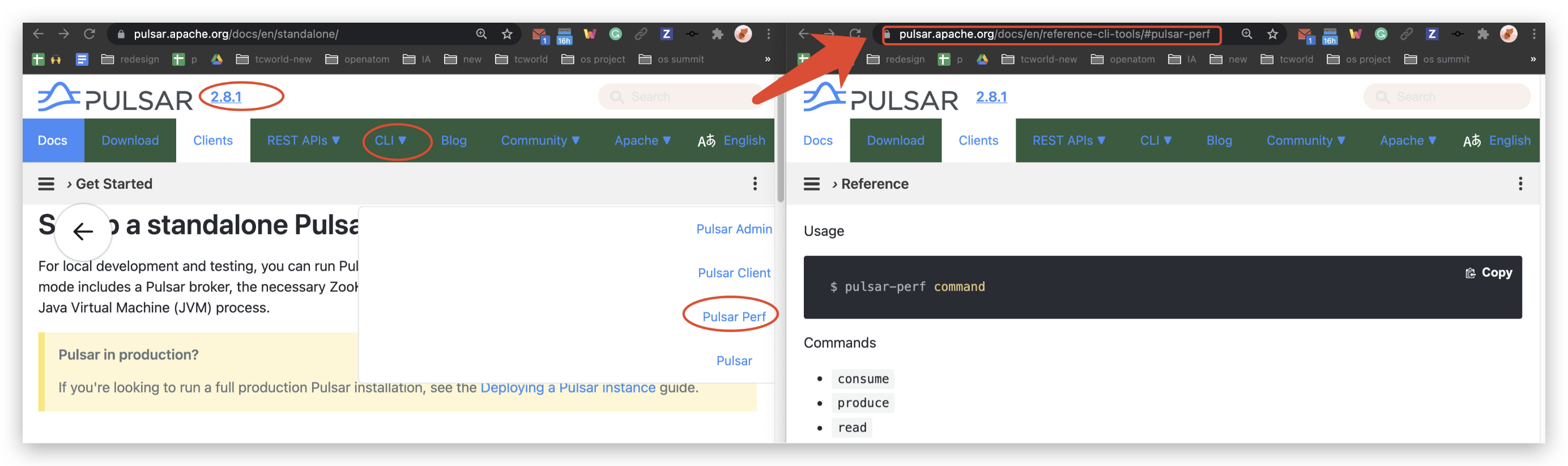Open the hamburger sidebar menu beside Reference
The height and width of the screenshot is (466, 1568).
click(x=812, y=184)
